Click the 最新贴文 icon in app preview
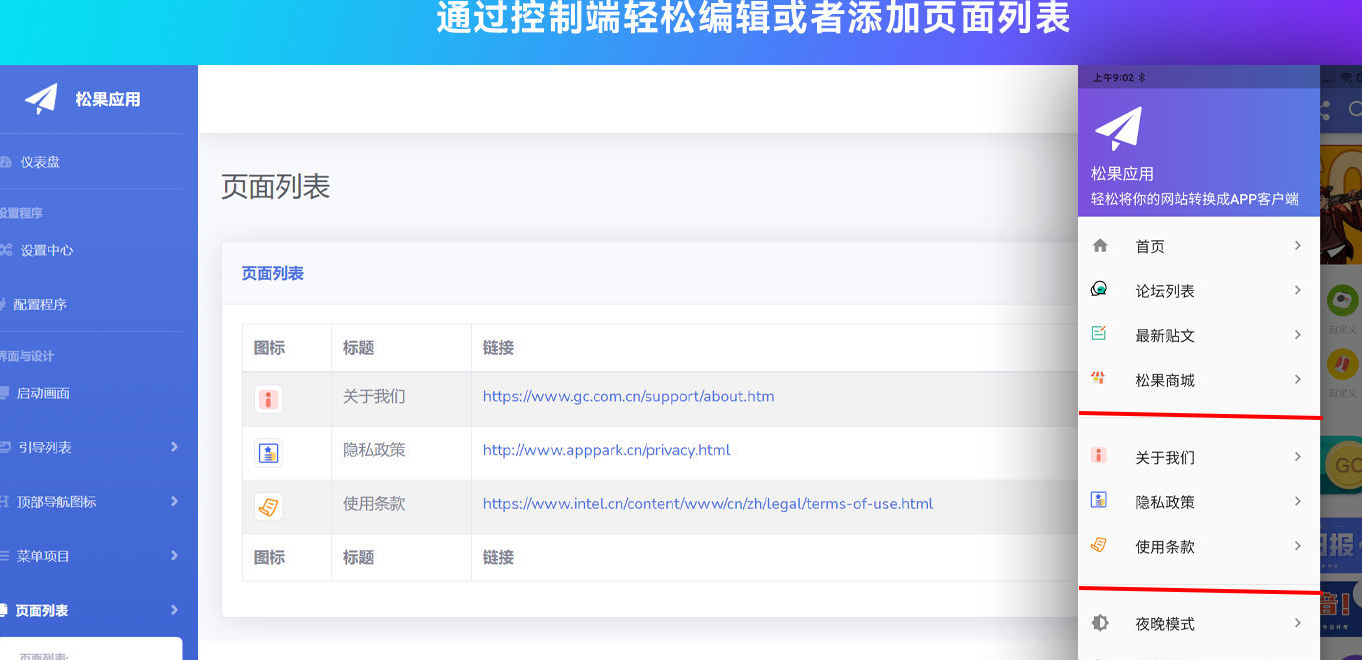 point(1099,335)
